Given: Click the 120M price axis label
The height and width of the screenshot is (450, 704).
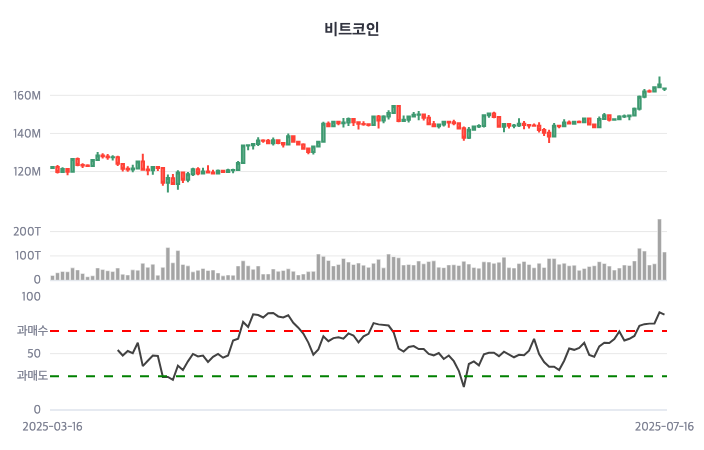Looking at the screenshot, I should (x=27, y=172).
